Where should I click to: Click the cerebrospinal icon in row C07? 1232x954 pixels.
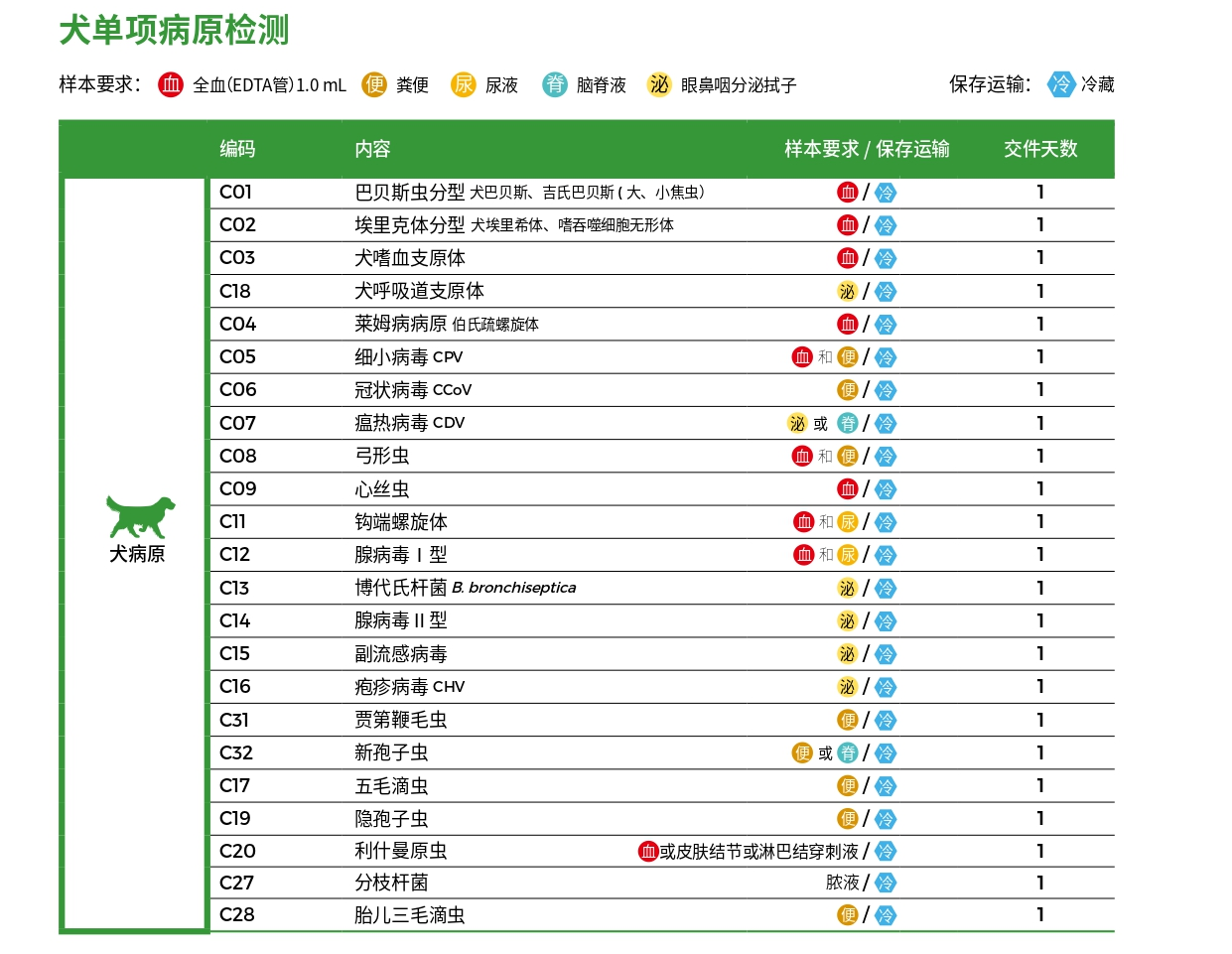point(847,424)
